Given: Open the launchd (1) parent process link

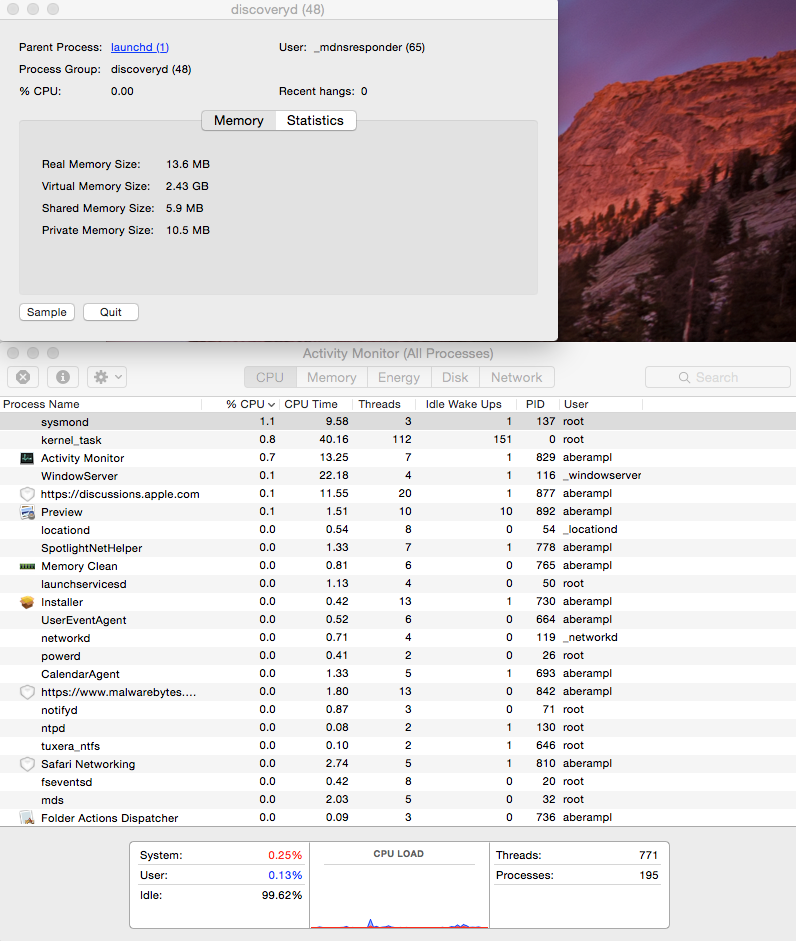Looking at the screenshot, I should pos(140,47).
